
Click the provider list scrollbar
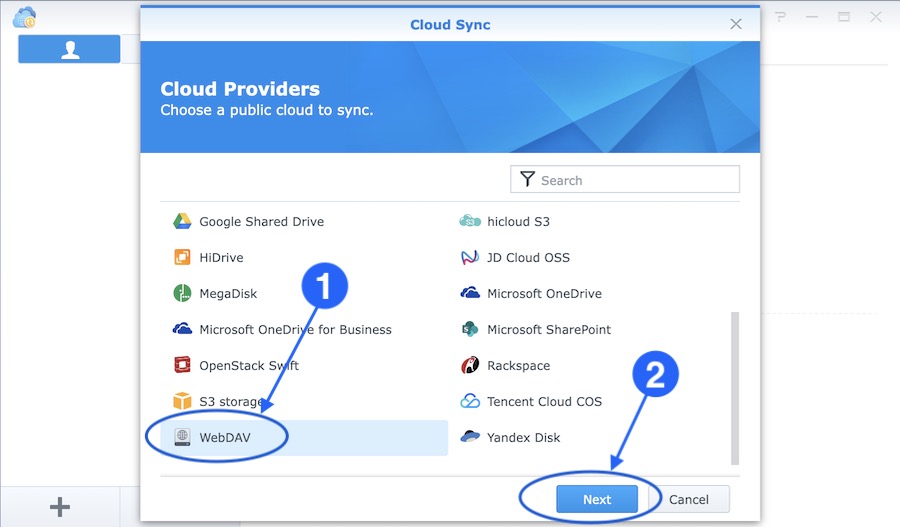(x=735, y=388)
